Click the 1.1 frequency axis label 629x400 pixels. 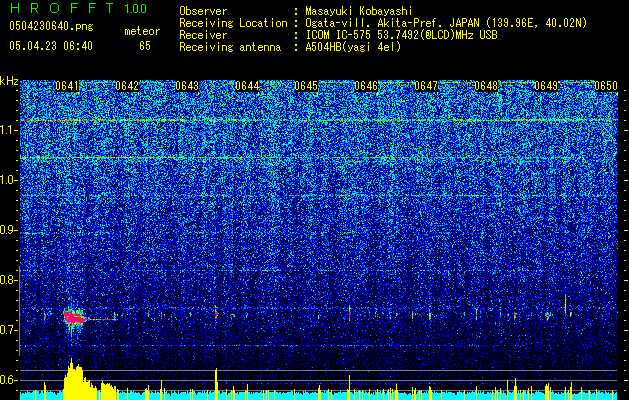pos(8,130)
